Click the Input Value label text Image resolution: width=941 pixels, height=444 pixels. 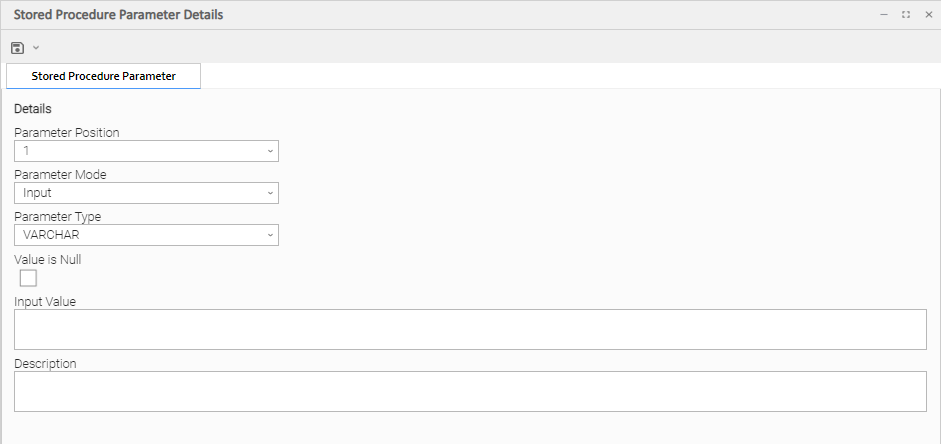coord(45,301)
